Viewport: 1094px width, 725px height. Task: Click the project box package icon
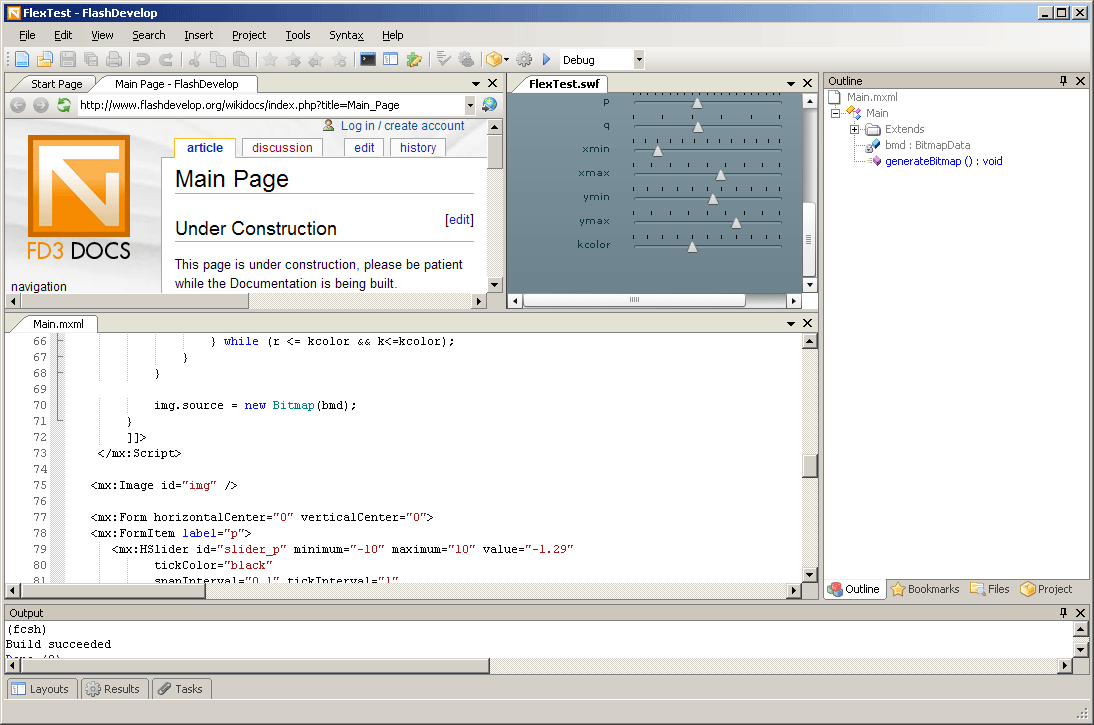point(494,60)
